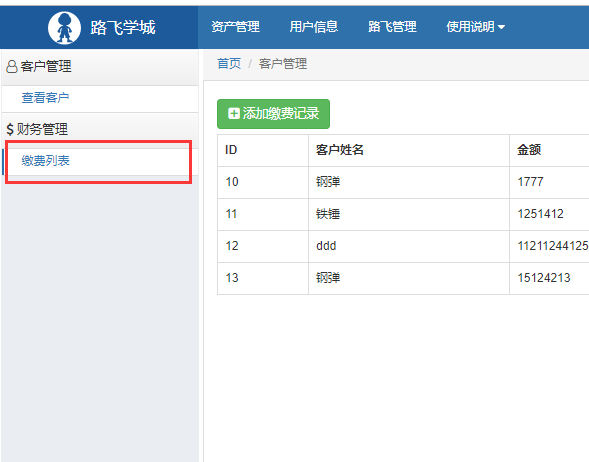
Task: Open 资产管理 in the top navigation
Action: (x=236, y=27)
